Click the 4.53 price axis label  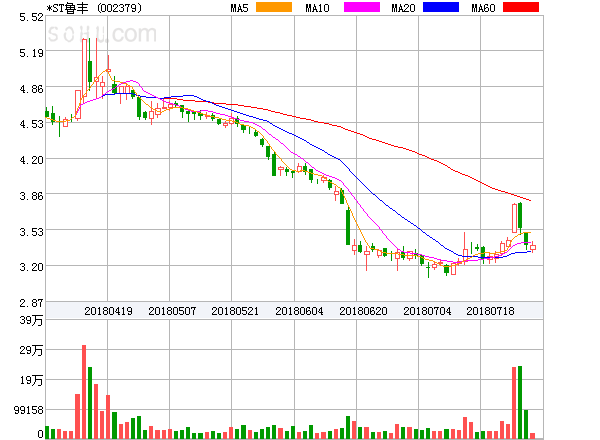[31, 124]
